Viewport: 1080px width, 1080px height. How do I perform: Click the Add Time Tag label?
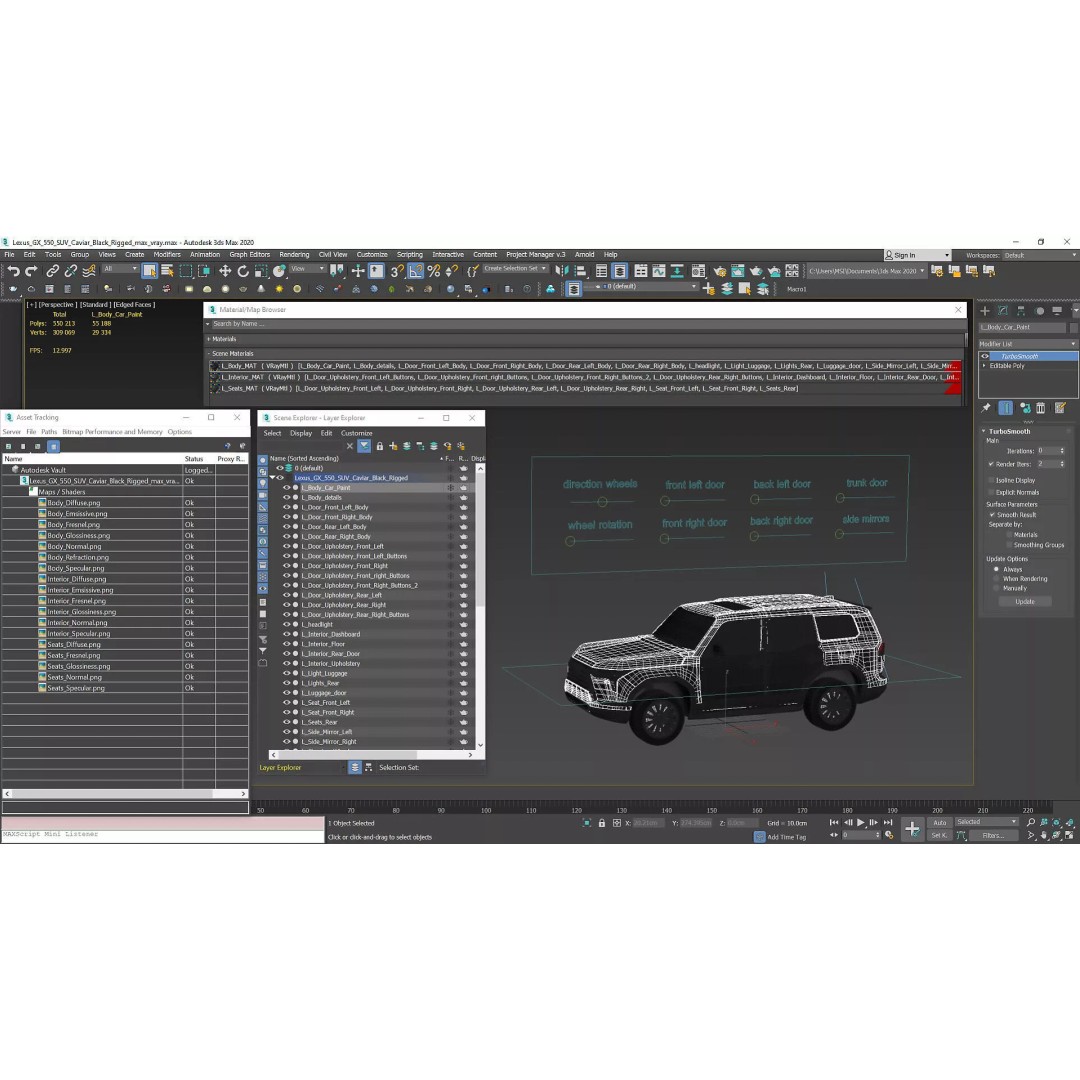(x=787, y=838)
